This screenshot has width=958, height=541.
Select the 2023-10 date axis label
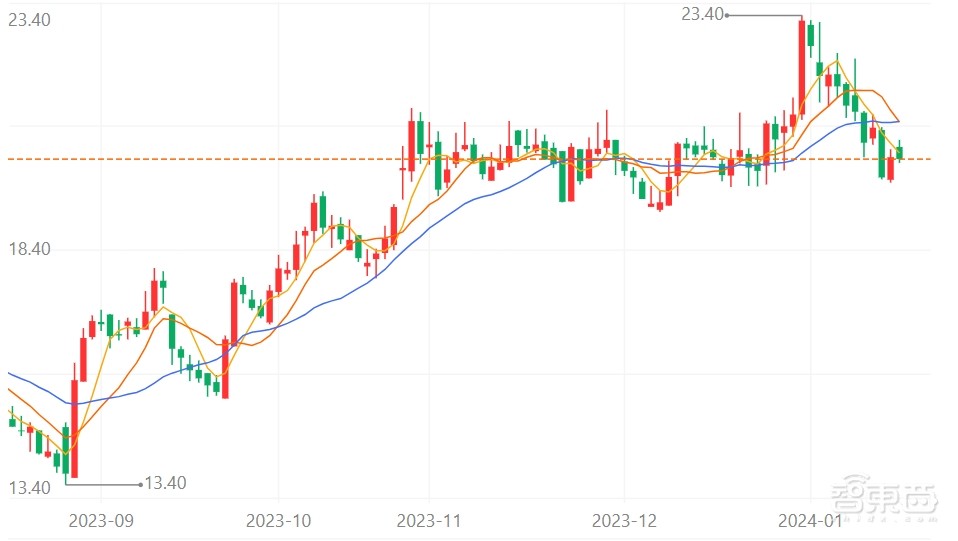pyautogui.click(x=279, y=521)
